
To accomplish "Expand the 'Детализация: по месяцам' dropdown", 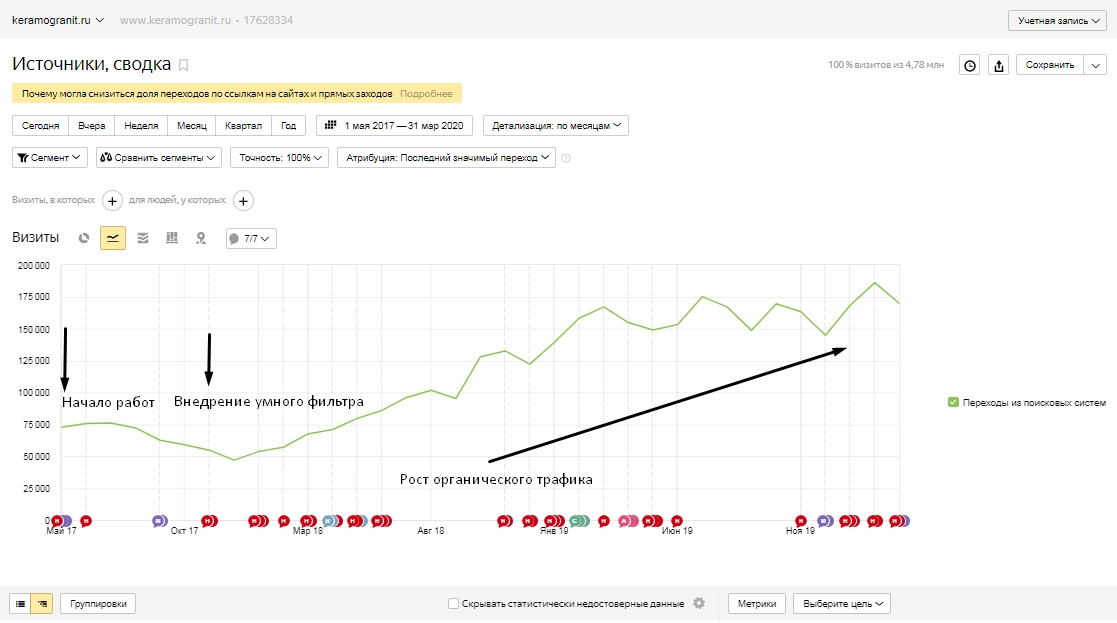I will click(x=556, y=125).
